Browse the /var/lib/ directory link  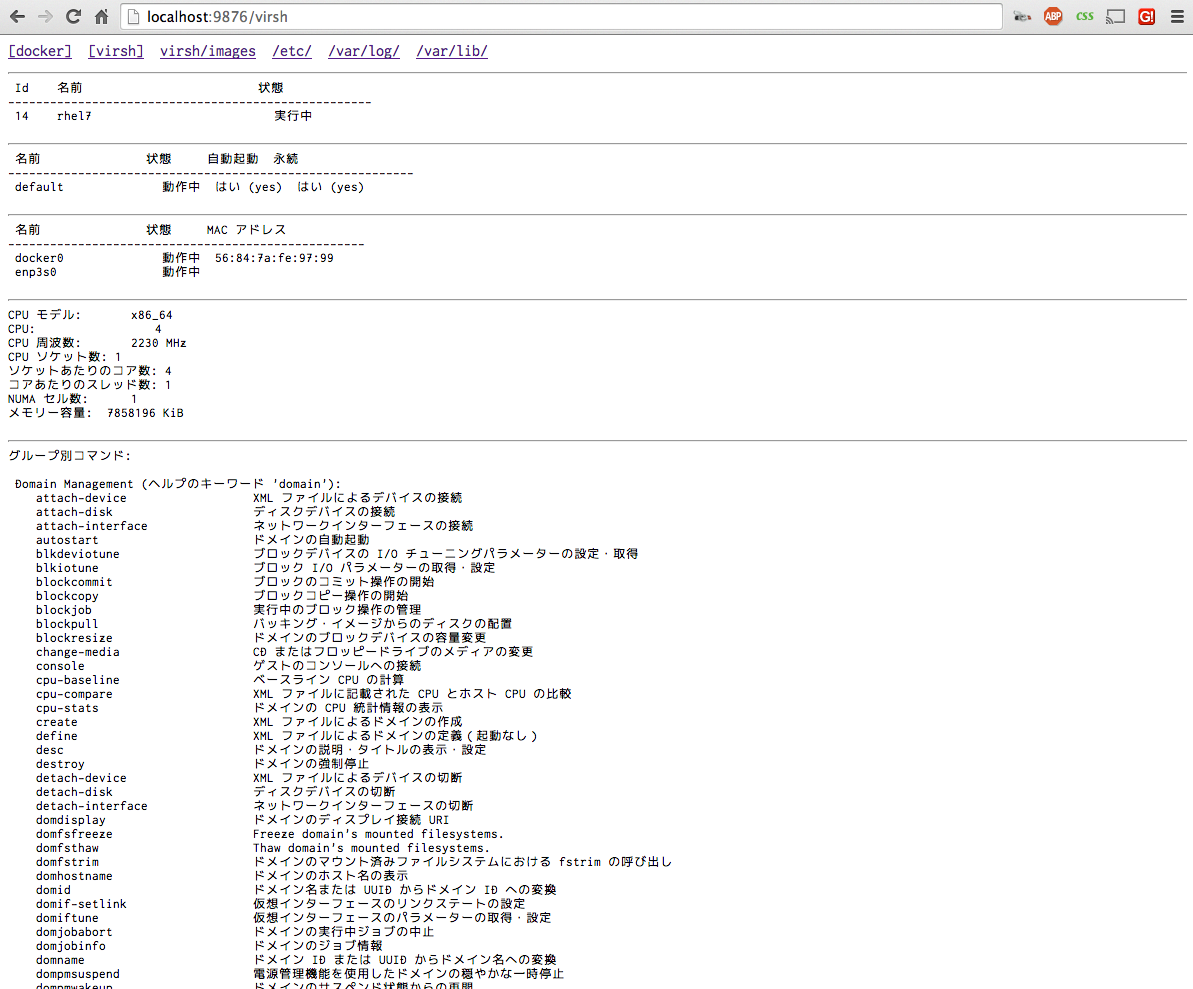click(x=451, y=51)
